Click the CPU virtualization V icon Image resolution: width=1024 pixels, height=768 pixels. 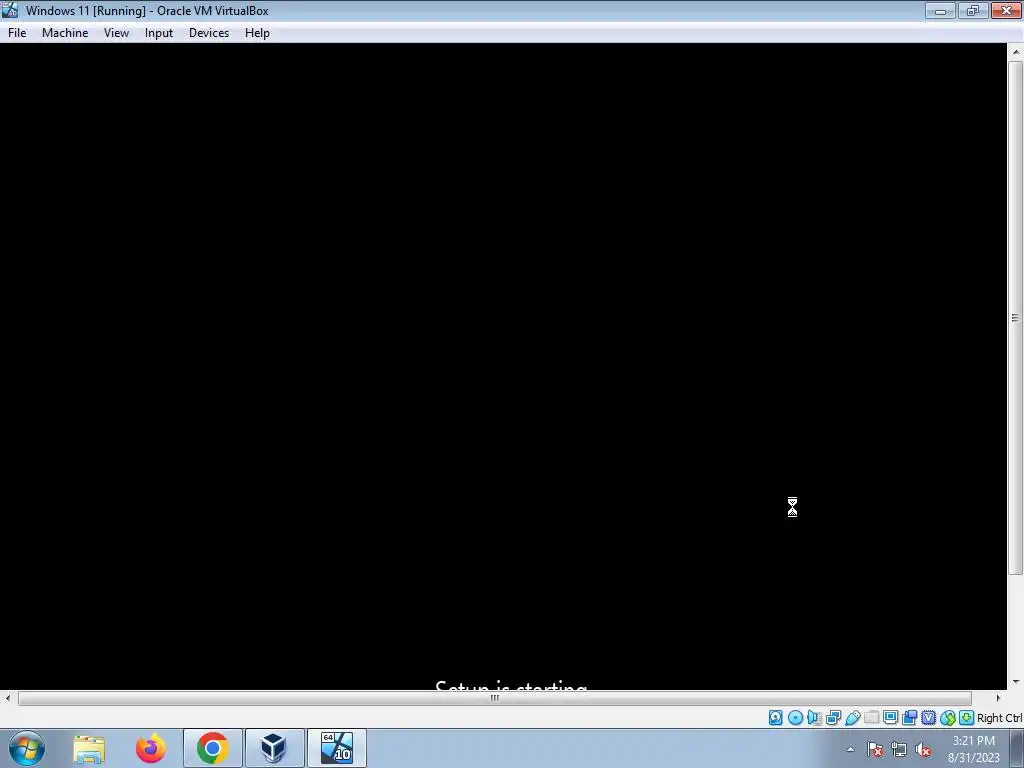click(928, 718)
